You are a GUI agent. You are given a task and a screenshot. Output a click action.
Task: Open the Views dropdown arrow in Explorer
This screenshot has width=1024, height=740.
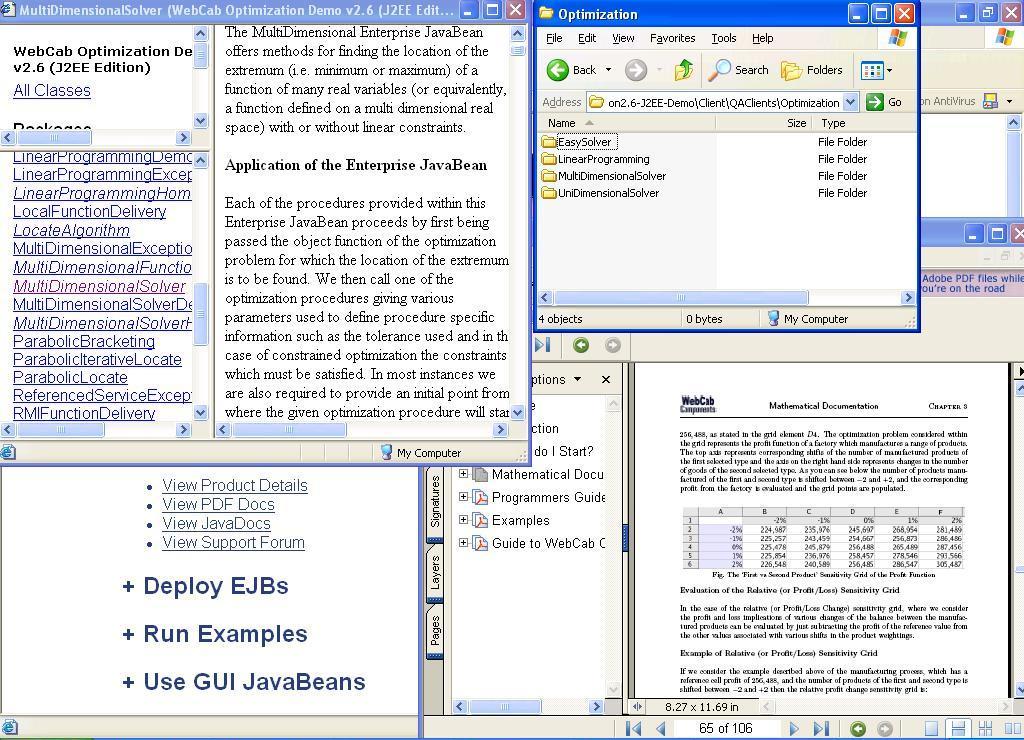[889, 70]
